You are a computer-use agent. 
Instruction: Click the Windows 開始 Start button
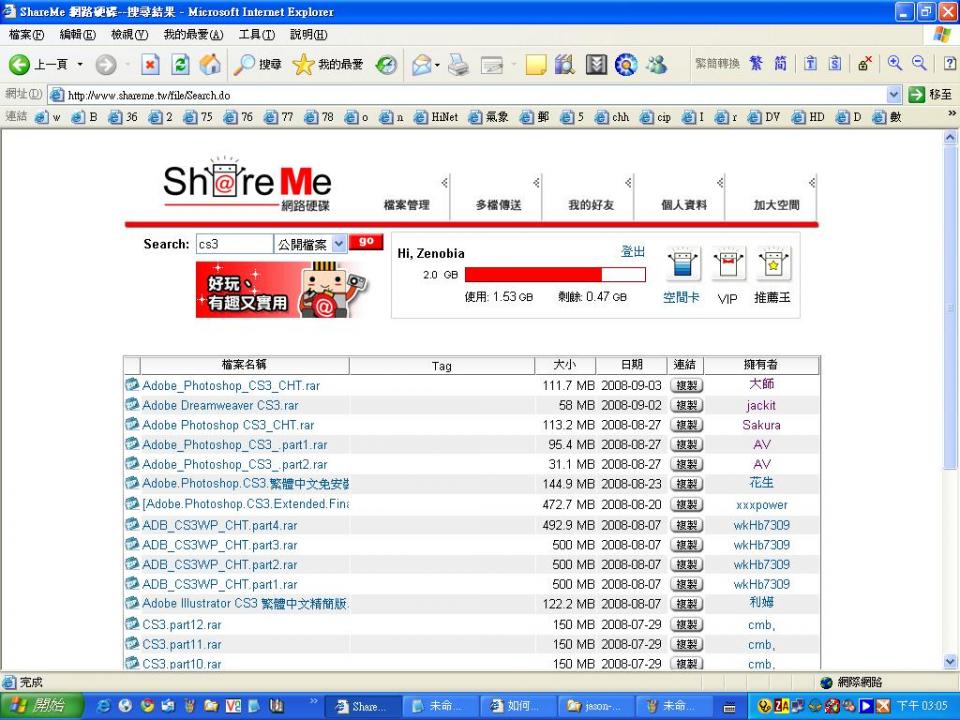(x=40, y=706)
